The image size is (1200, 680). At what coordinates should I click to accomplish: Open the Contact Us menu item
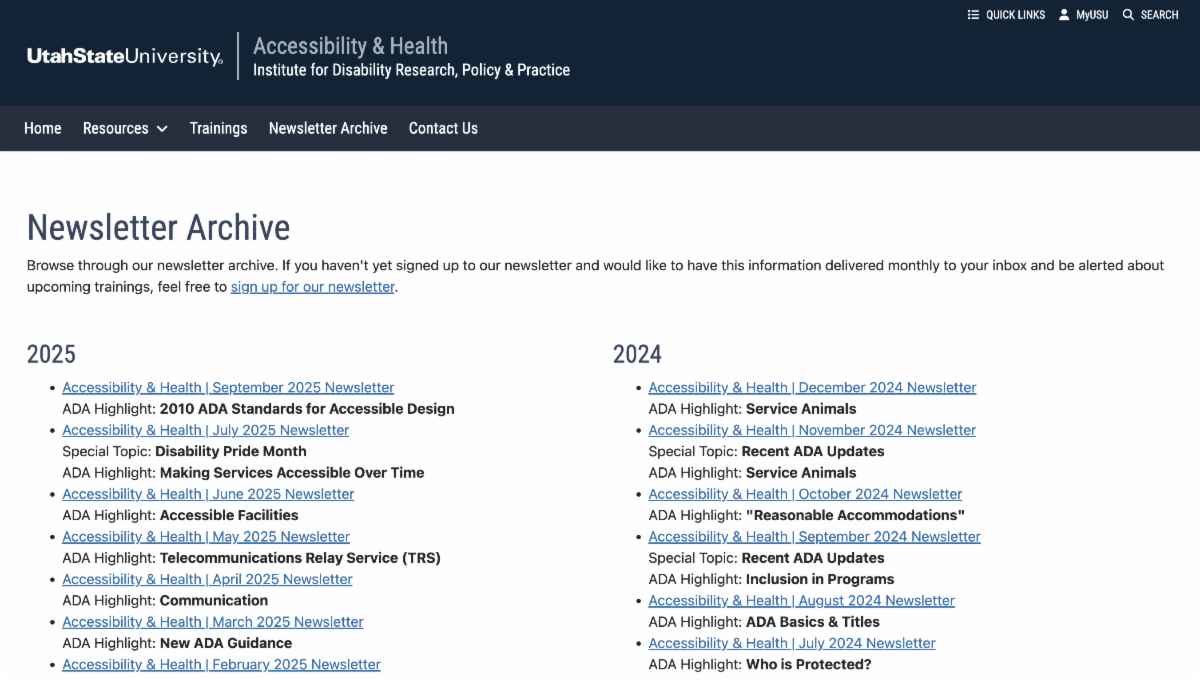[443, 128]
